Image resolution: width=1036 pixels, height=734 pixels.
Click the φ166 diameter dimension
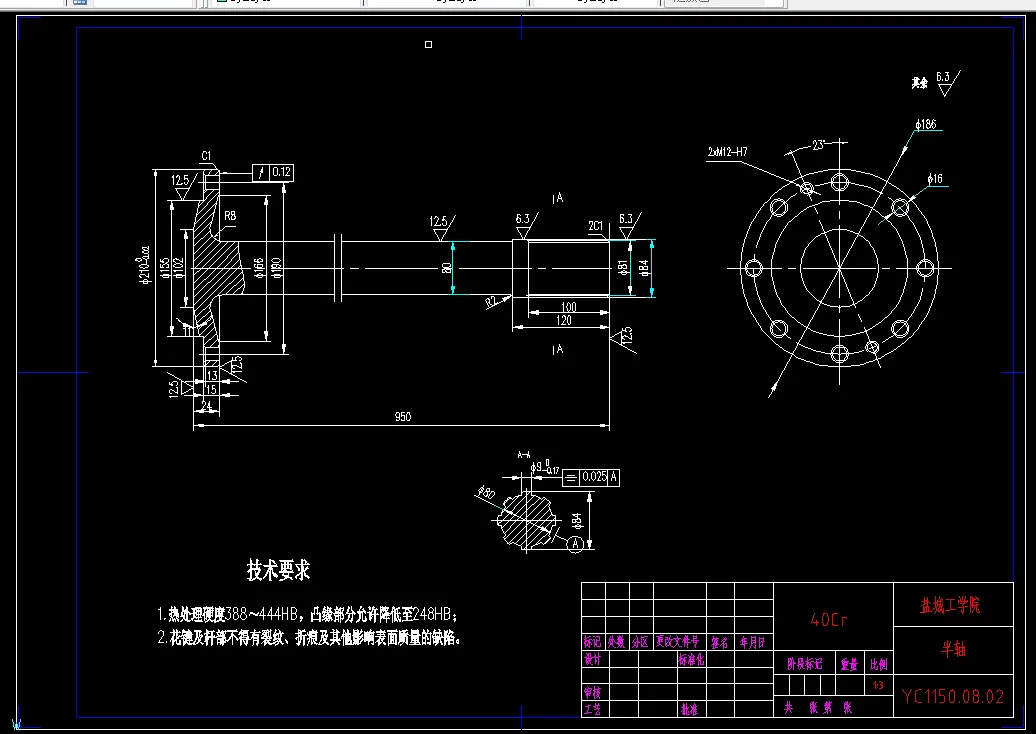(259, 268)
